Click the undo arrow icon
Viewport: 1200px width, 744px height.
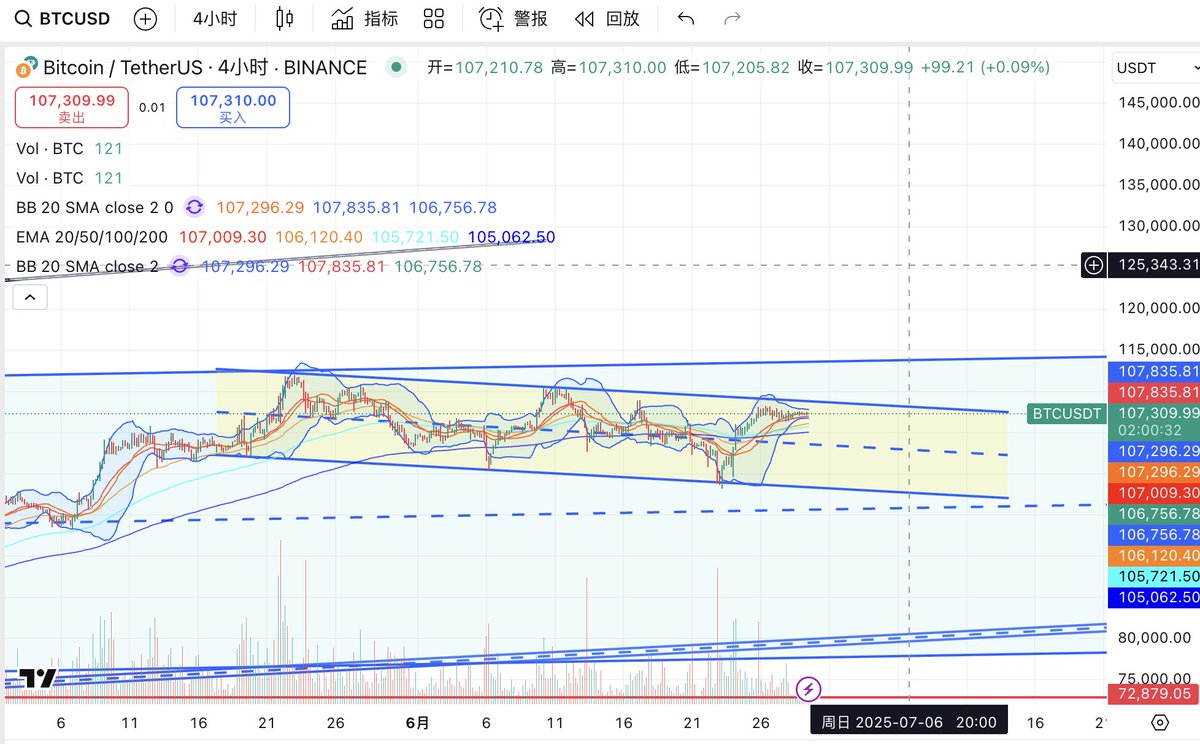[686, 18]
